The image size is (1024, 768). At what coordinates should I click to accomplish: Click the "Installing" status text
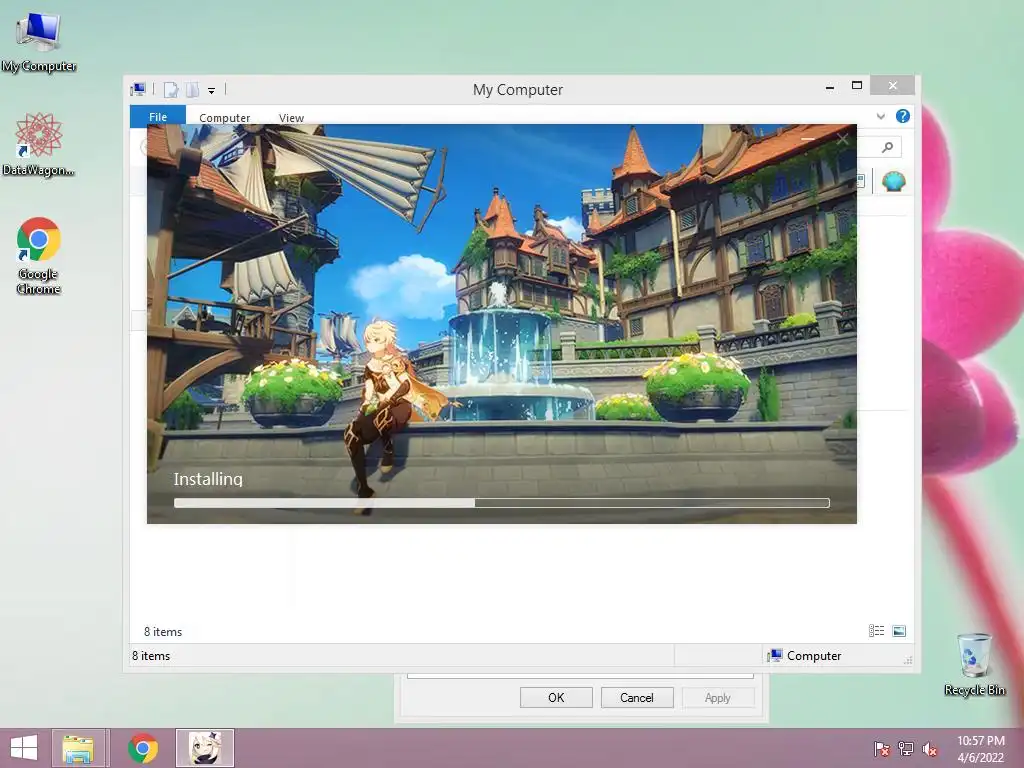click(x=208, y=479)
